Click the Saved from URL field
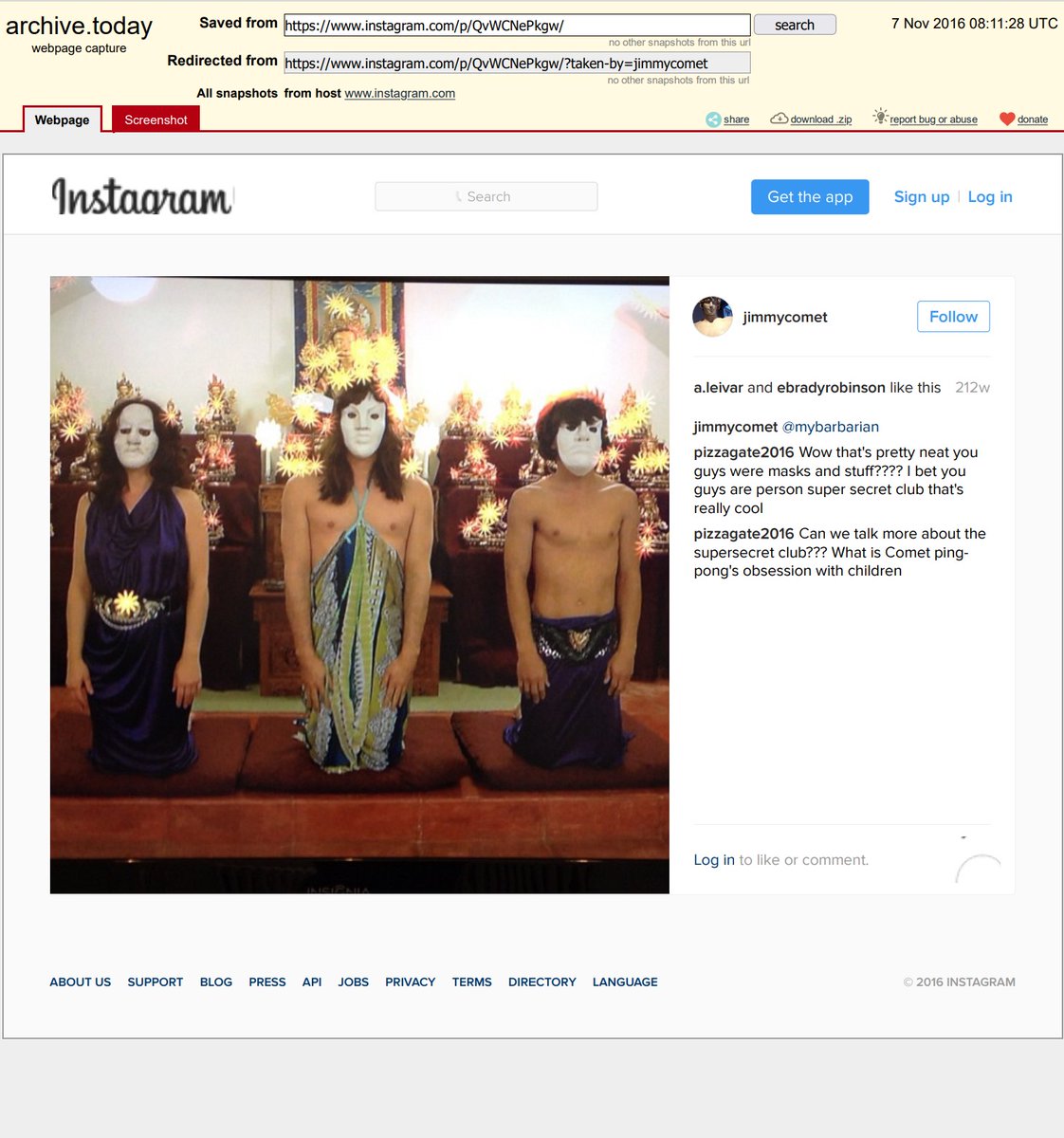The height and width of the screenshot is (1138, 1064). (x=517, y=26)
